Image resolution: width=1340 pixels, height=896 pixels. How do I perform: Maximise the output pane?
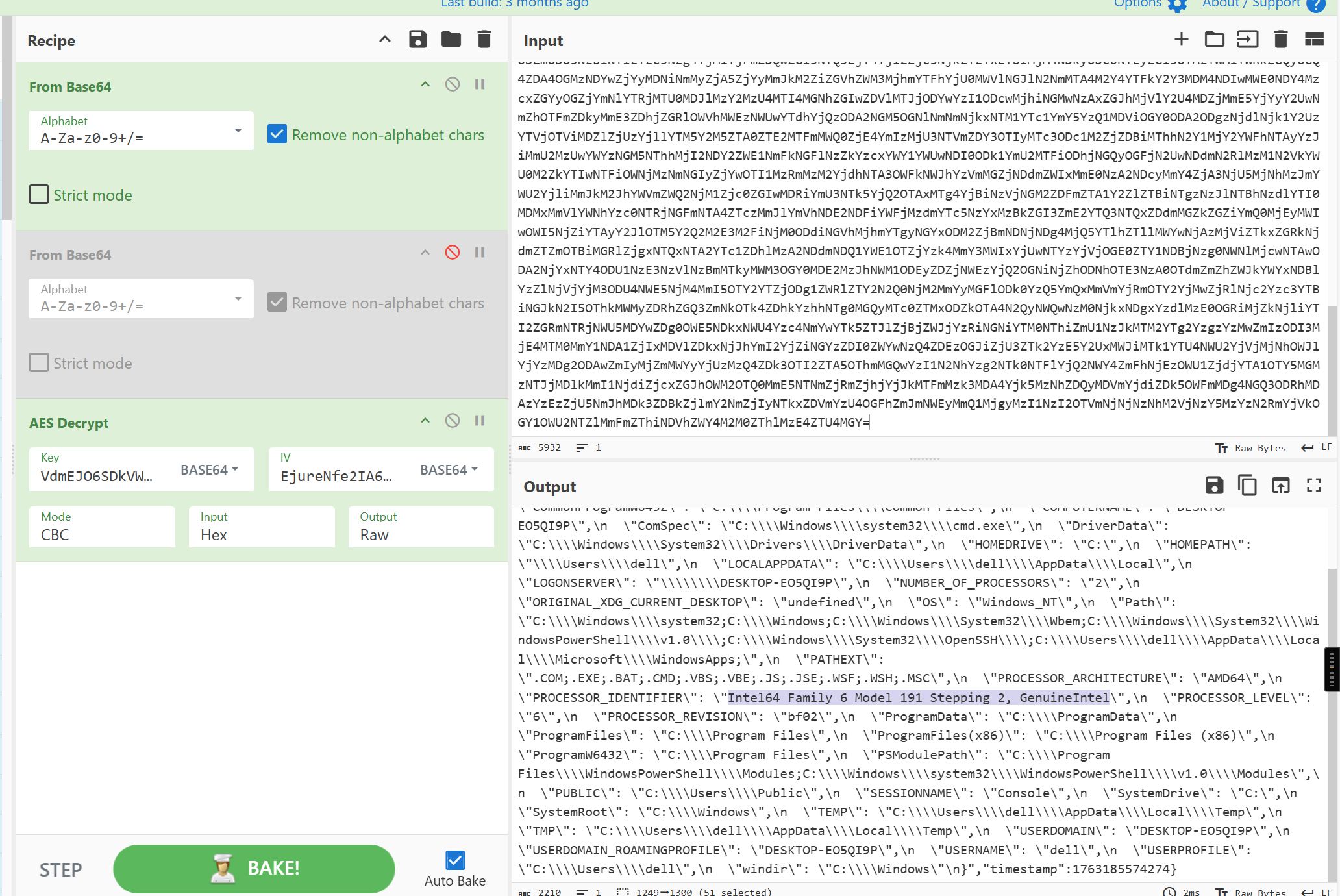click(1314, 486)
